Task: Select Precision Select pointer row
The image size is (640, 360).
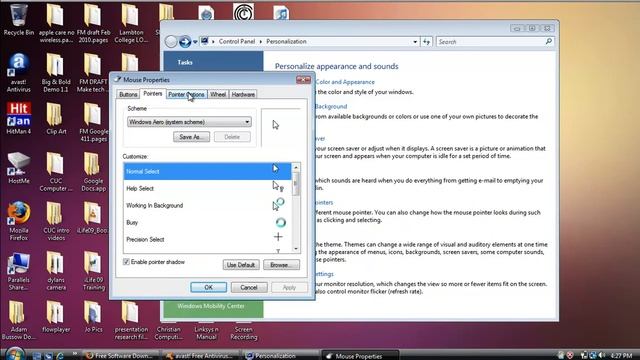Action: [x=207, y=239]
